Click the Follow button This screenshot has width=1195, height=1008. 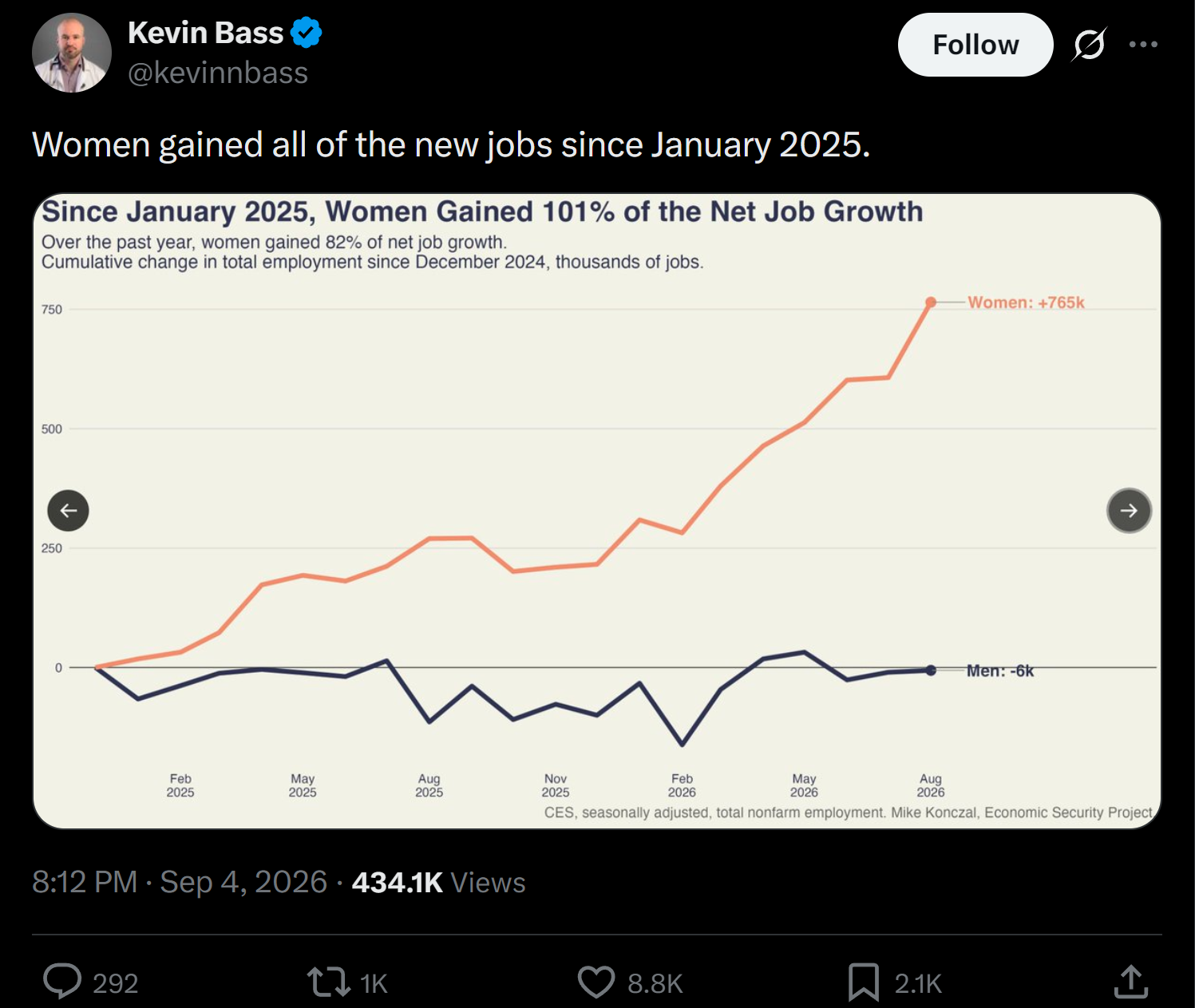(975, 45)
